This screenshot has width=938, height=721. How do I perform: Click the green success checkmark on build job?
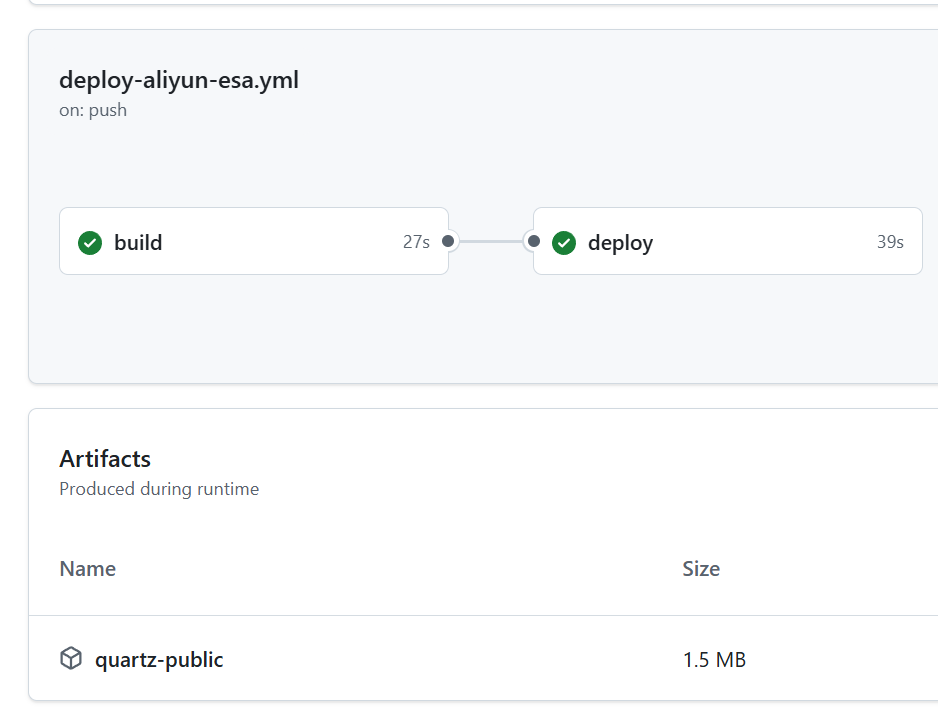click(x=90, y=242)
